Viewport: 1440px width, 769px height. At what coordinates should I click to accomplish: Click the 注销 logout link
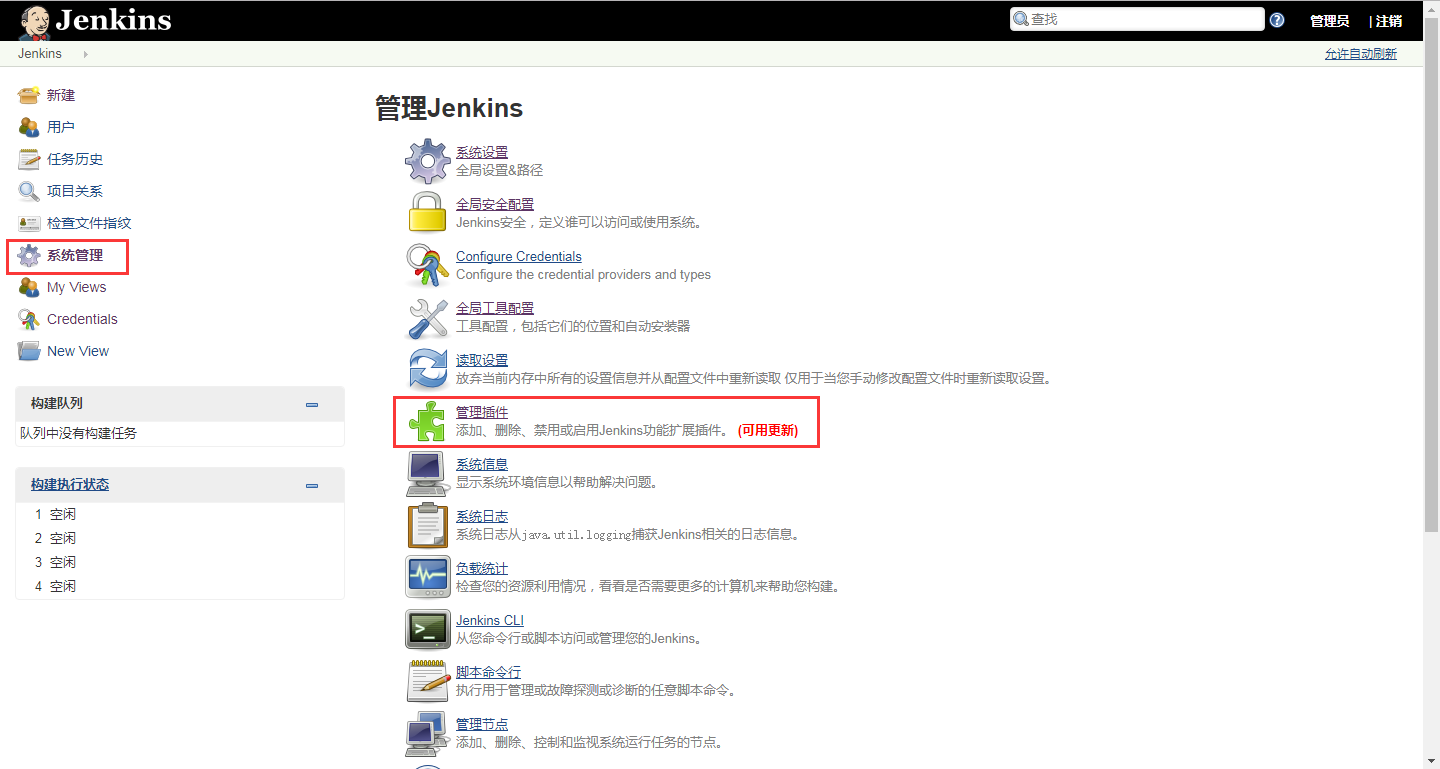point(1388,21)
